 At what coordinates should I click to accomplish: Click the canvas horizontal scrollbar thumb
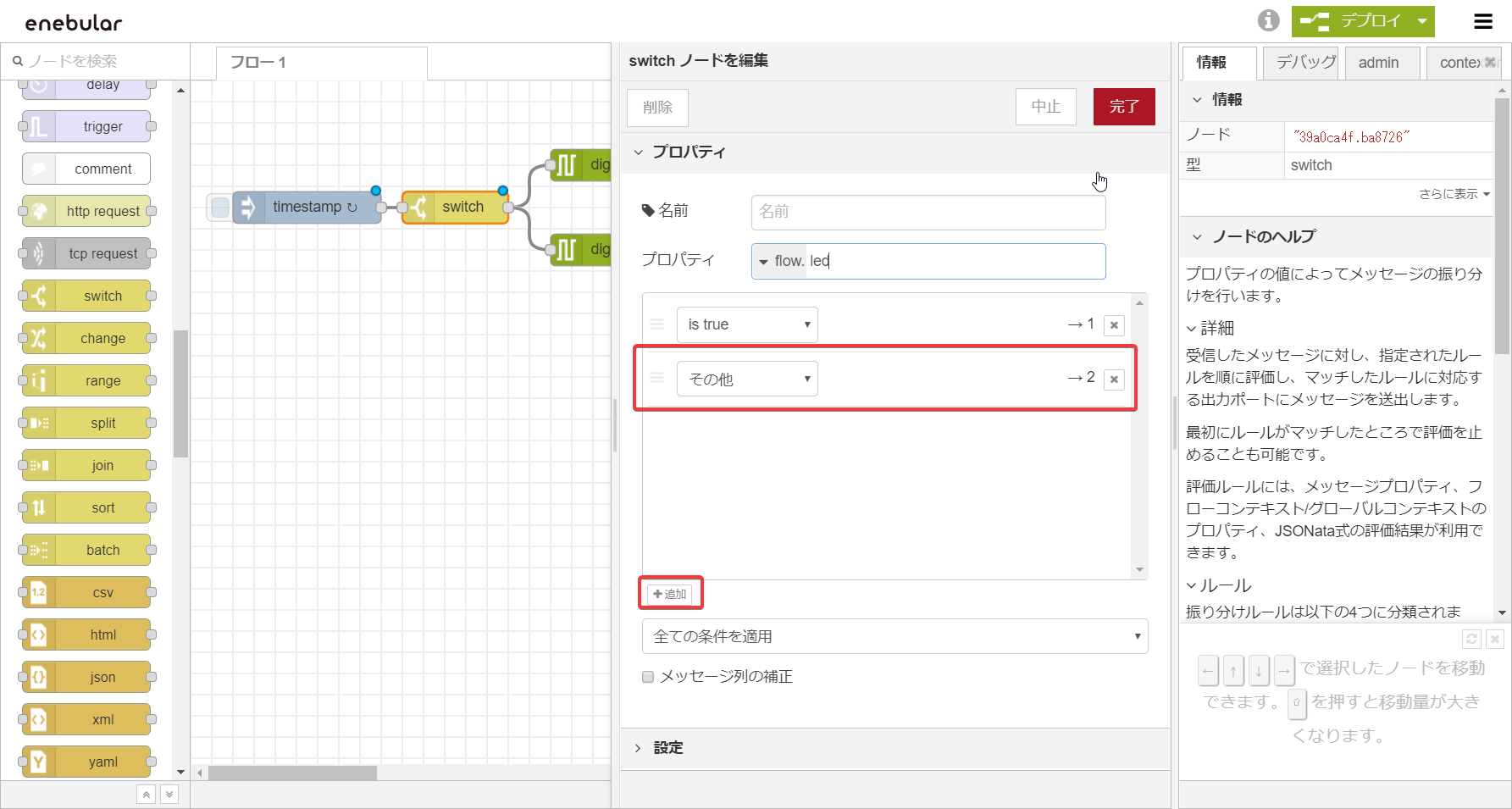(292, 773)
